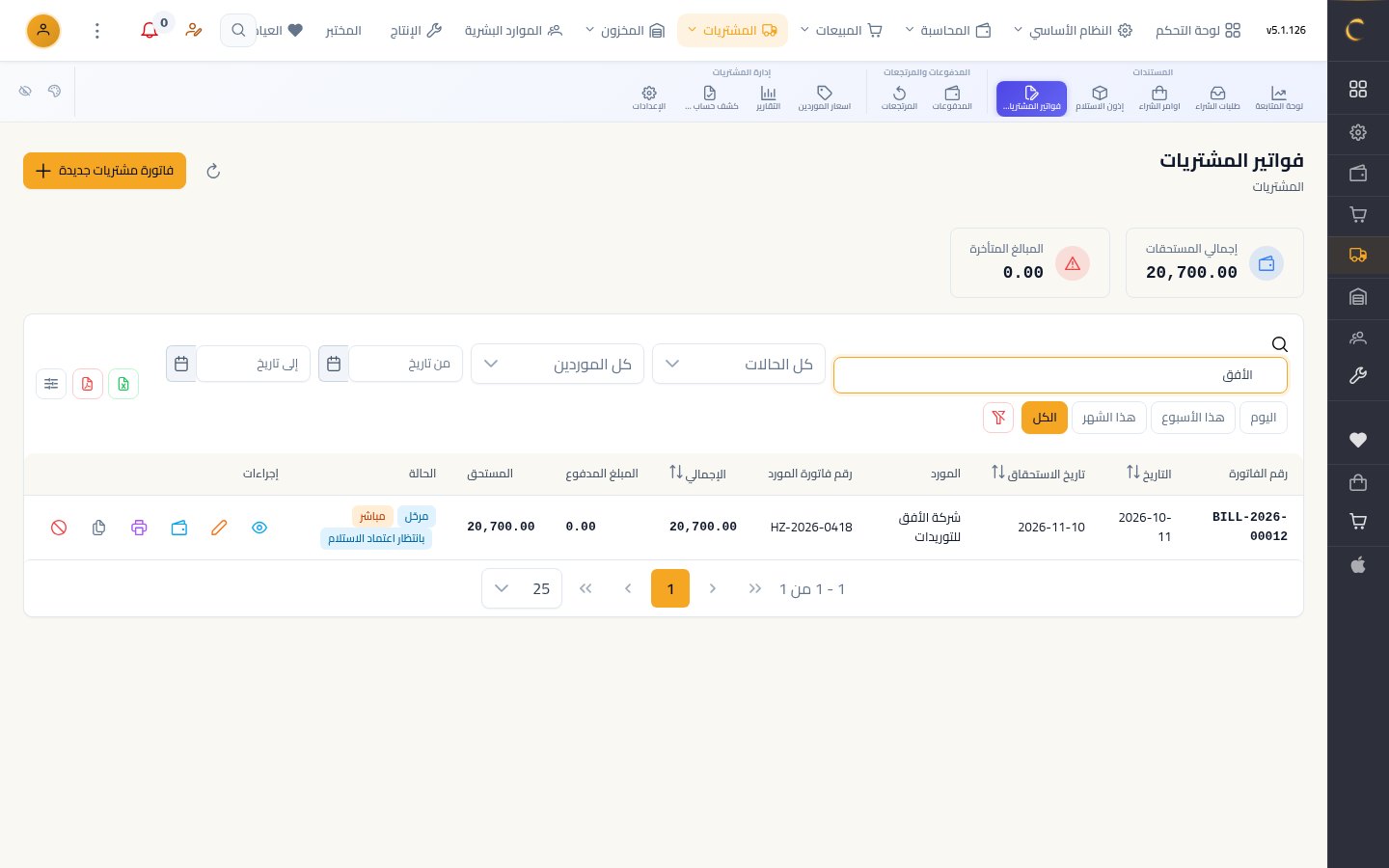Expand the المحاسبة top menu
The image size is (1389, 868).
947,31
